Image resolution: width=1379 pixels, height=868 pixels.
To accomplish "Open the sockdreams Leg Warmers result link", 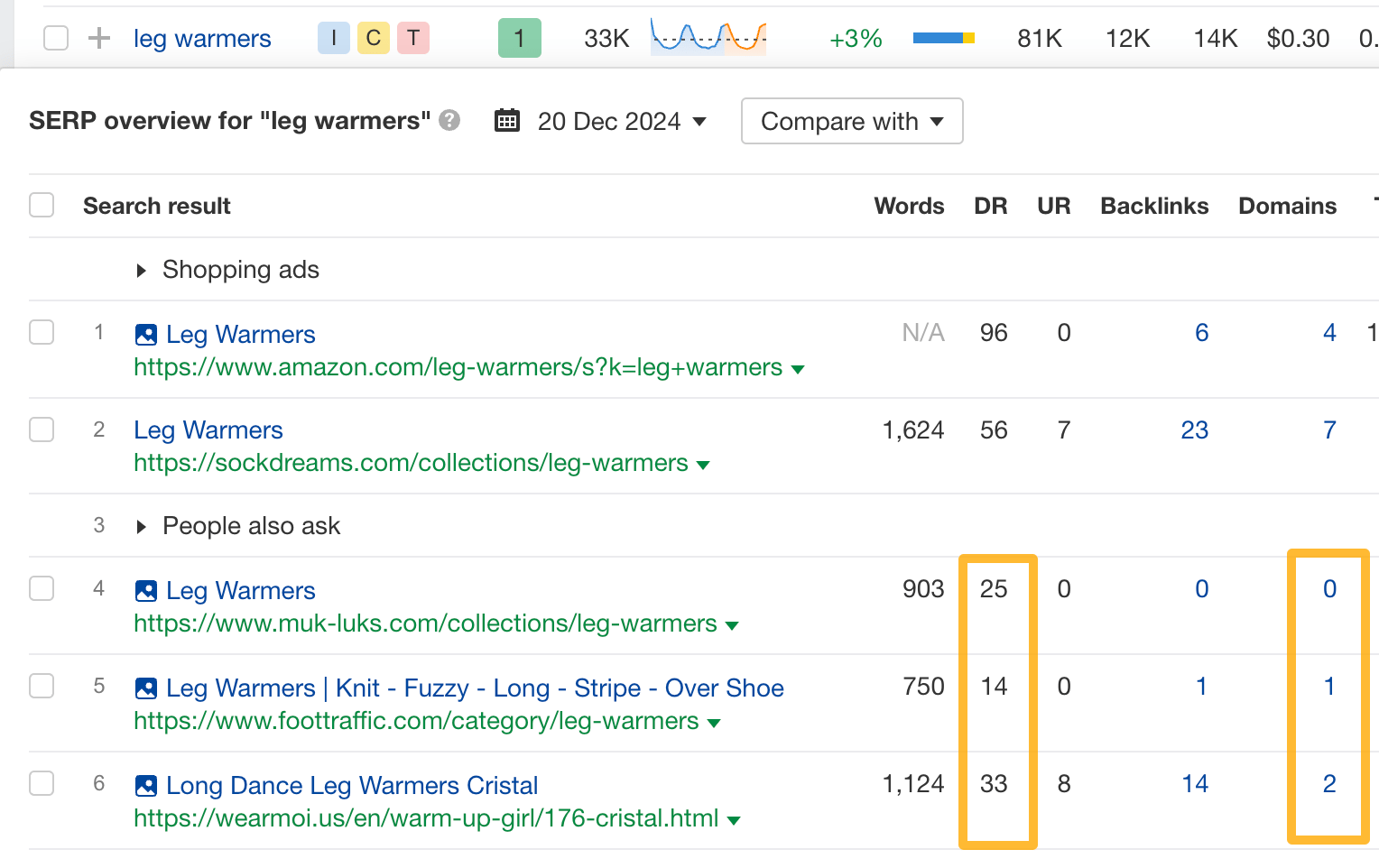I will (208, 430).
